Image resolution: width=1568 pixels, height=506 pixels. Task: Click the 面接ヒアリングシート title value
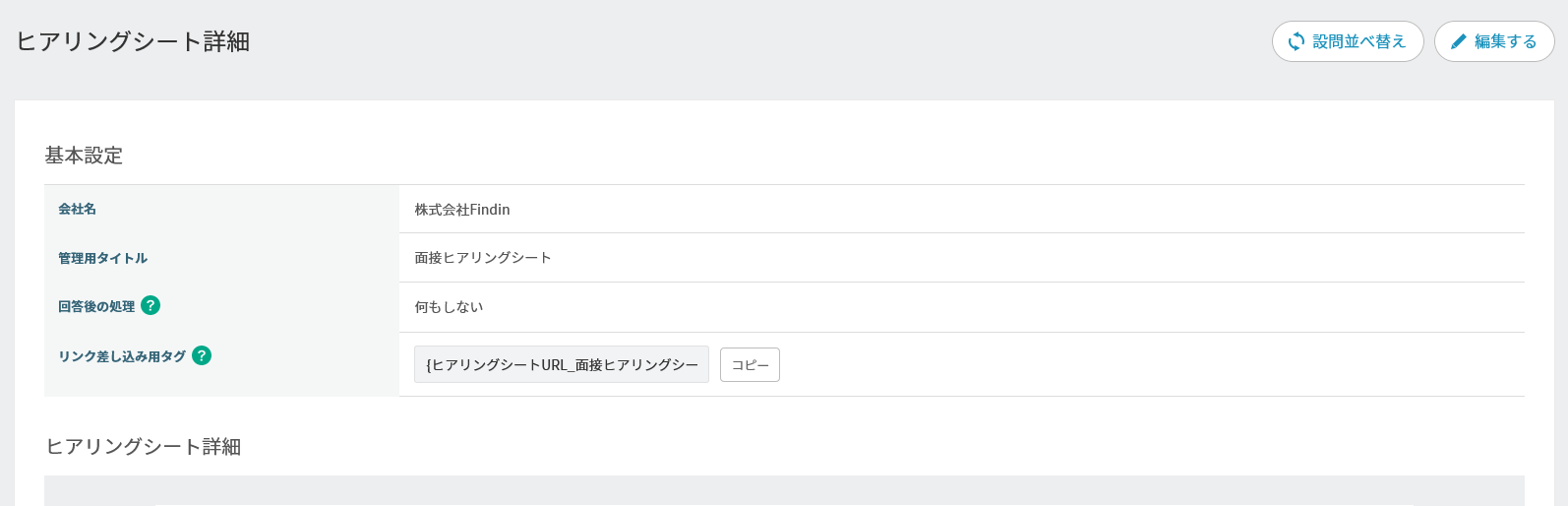click(483, 258)
